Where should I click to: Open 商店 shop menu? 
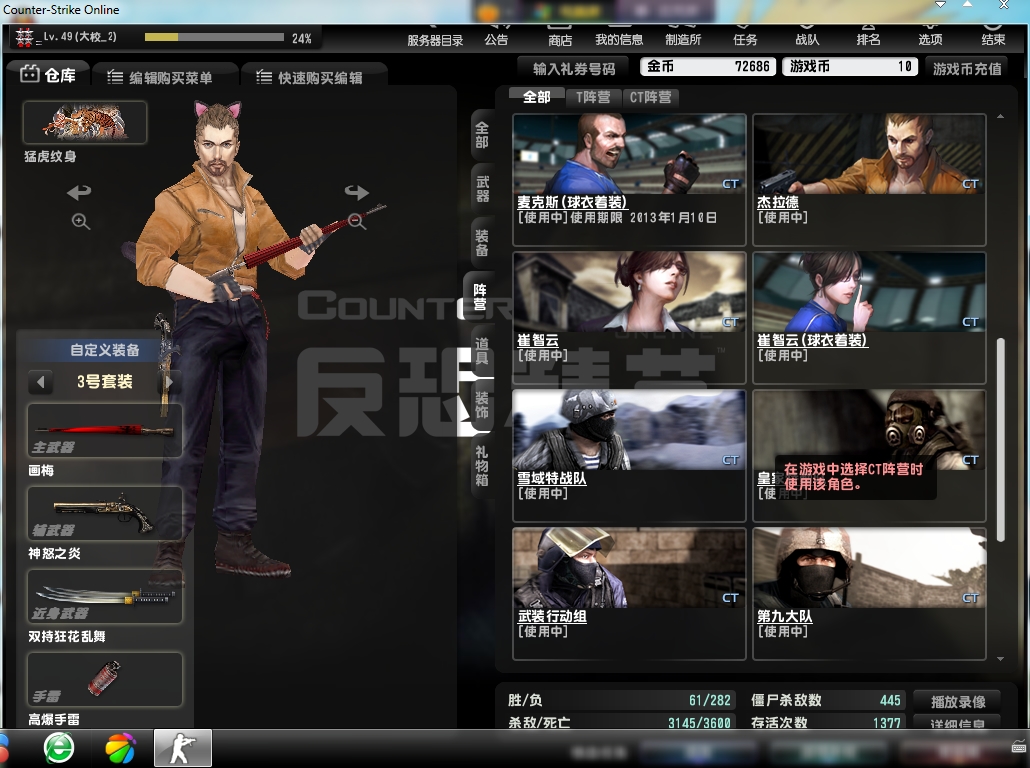pos(560,40)
